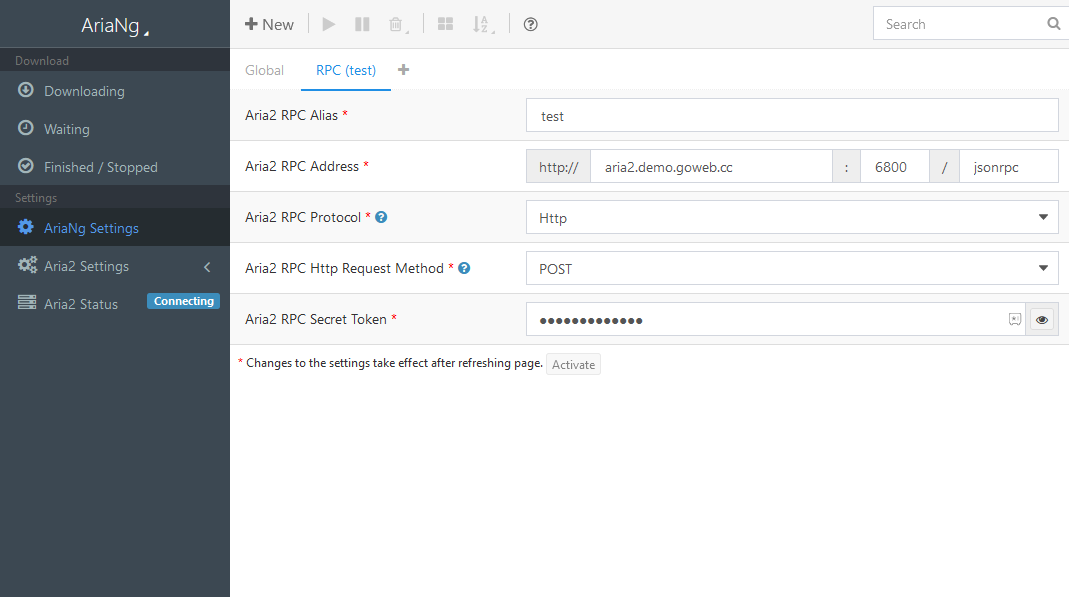Image resolution: width=1069 pixels, height=597 pixels.
Task: Select the RPC (test) tab
Action: pos(345,70)
